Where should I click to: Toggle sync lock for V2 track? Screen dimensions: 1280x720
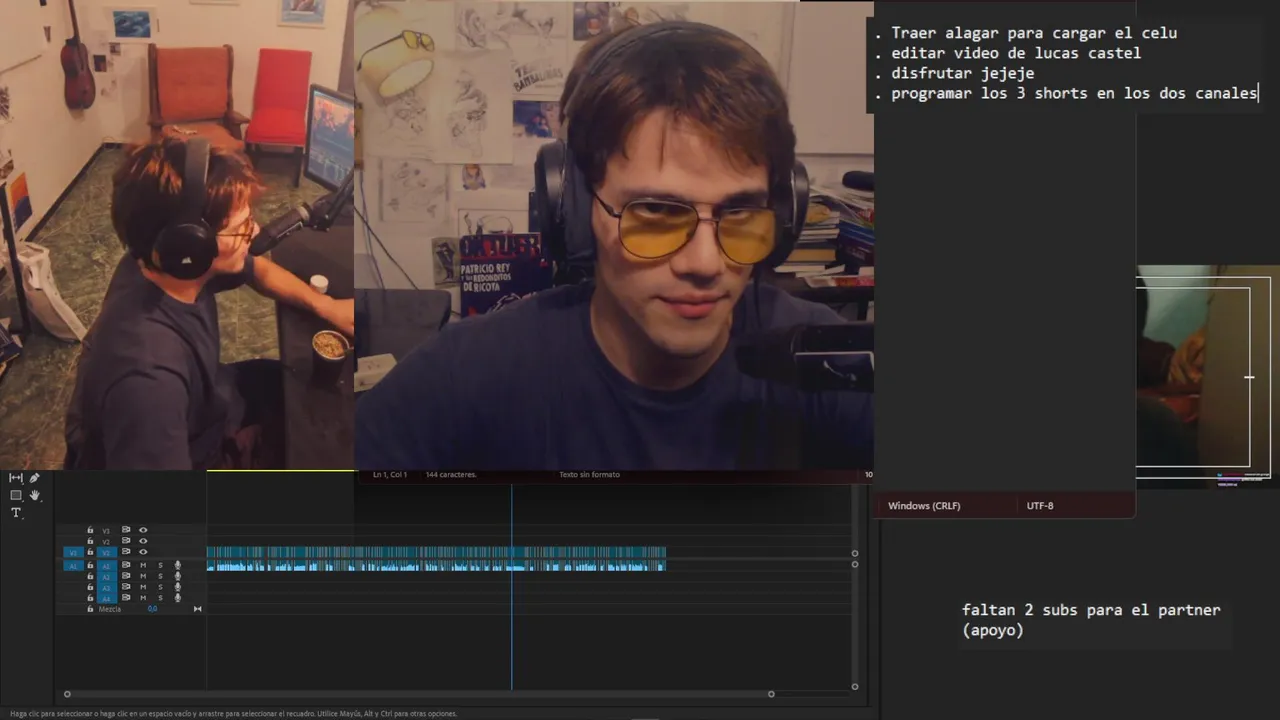pos(126,541)
